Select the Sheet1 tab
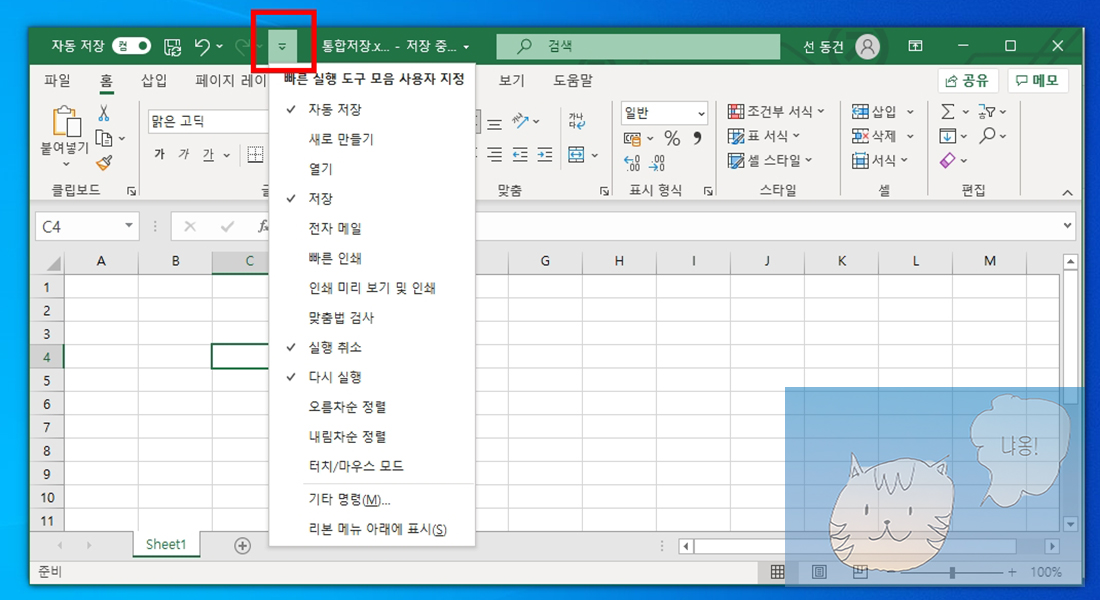The height and width of the screenshot is (600, 1100). pos(166,545)
